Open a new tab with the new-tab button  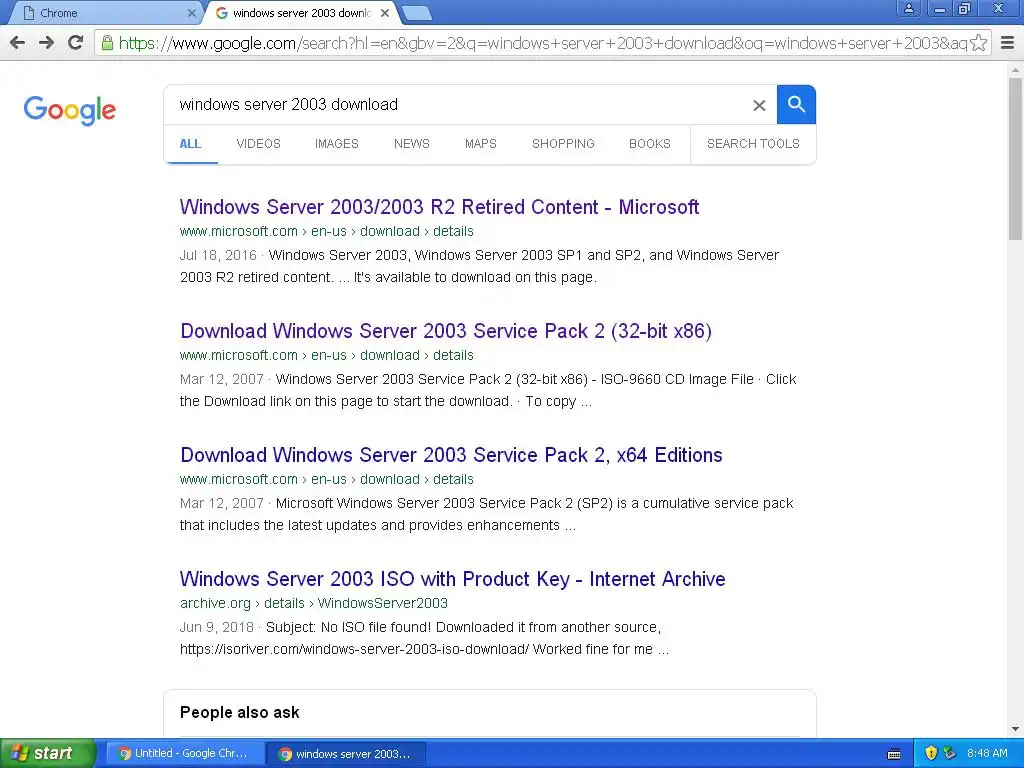416,12
